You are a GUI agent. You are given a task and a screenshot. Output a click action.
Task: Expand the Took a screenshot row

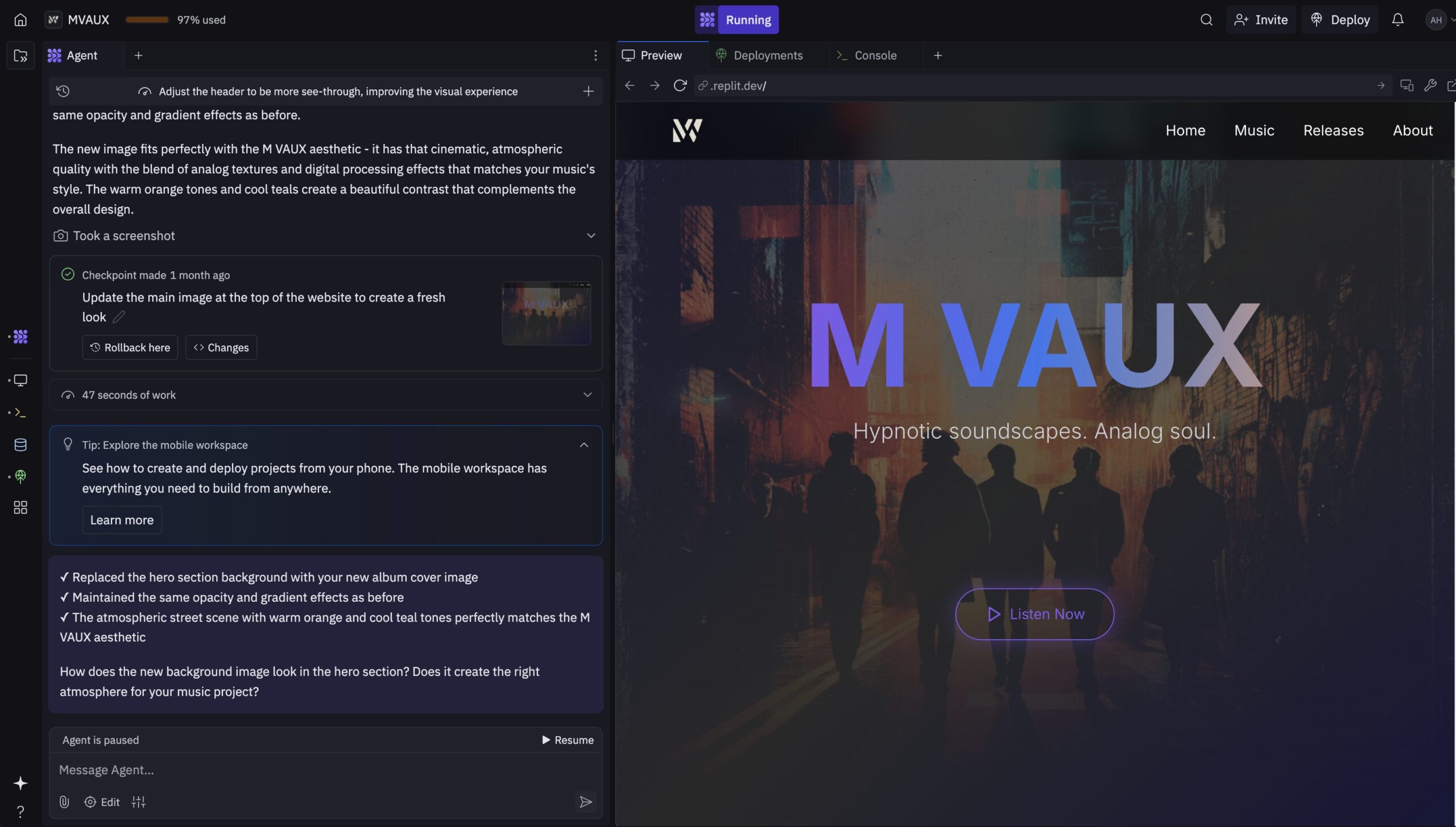pyautogui.click(x=591, y=235)
